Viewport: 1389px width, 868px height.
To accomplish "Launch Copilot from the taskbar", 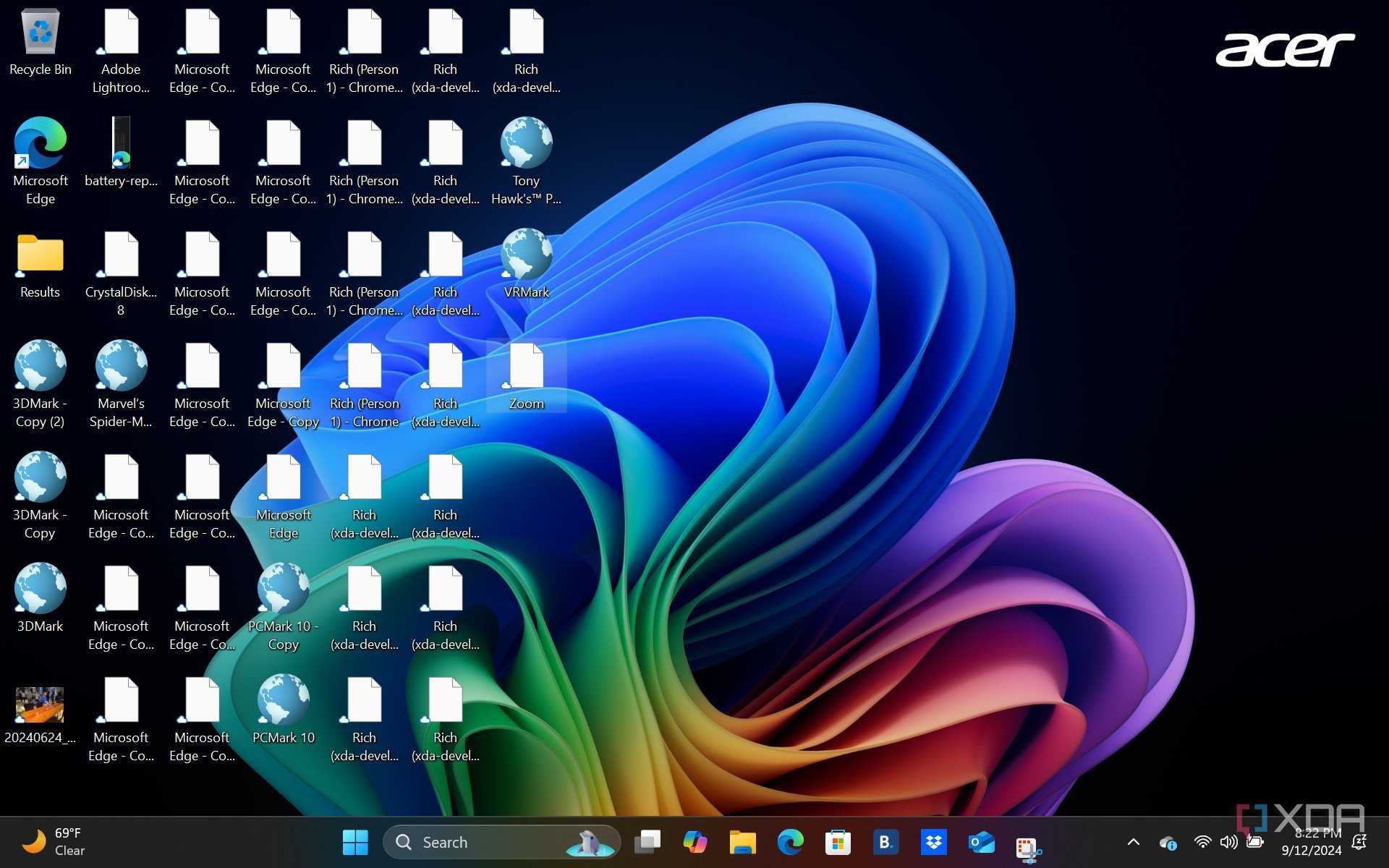I will click(x=695, y=842).
